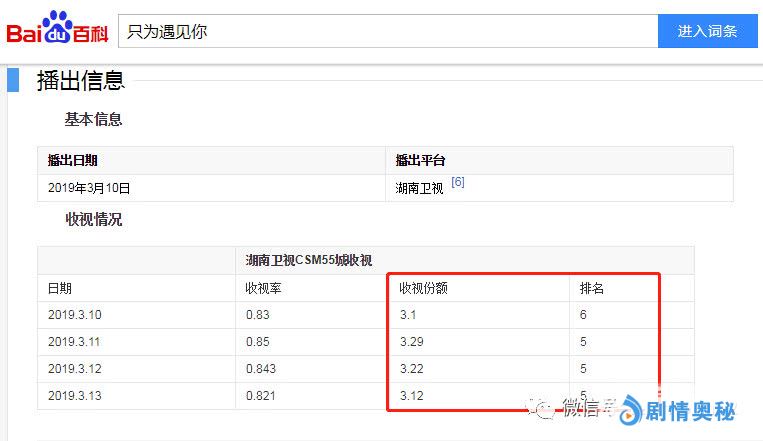Select the 播出日期 header cell

point(73,160)
